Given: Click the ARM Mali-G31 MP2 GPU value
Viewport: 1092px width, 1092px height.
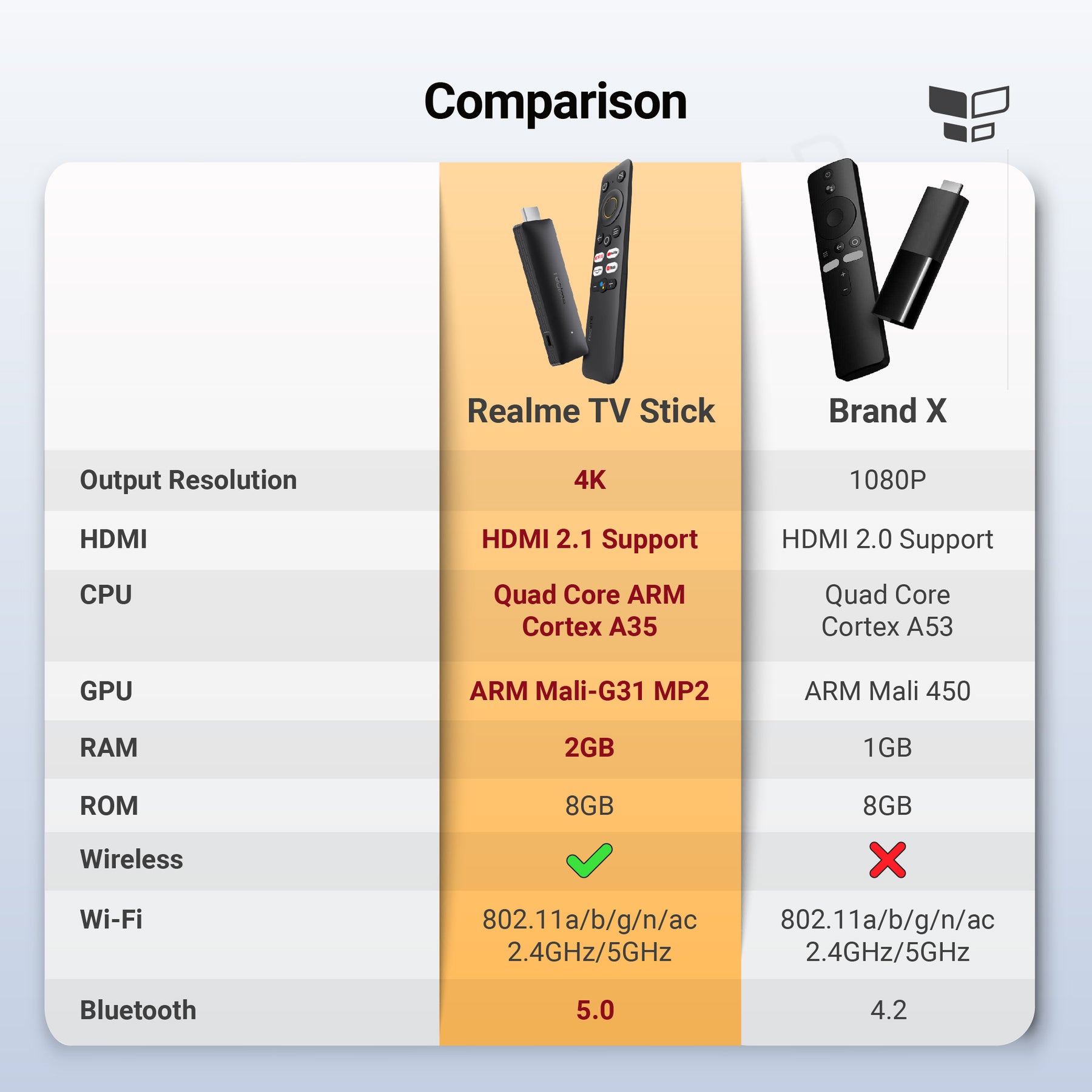Looking at the screenshot, I should coord(590,691).
